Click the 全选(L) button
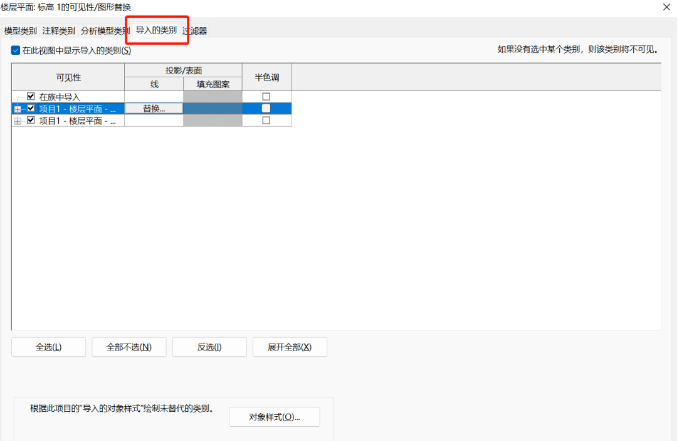The image size is (678, 441). (x=48, y=347)
